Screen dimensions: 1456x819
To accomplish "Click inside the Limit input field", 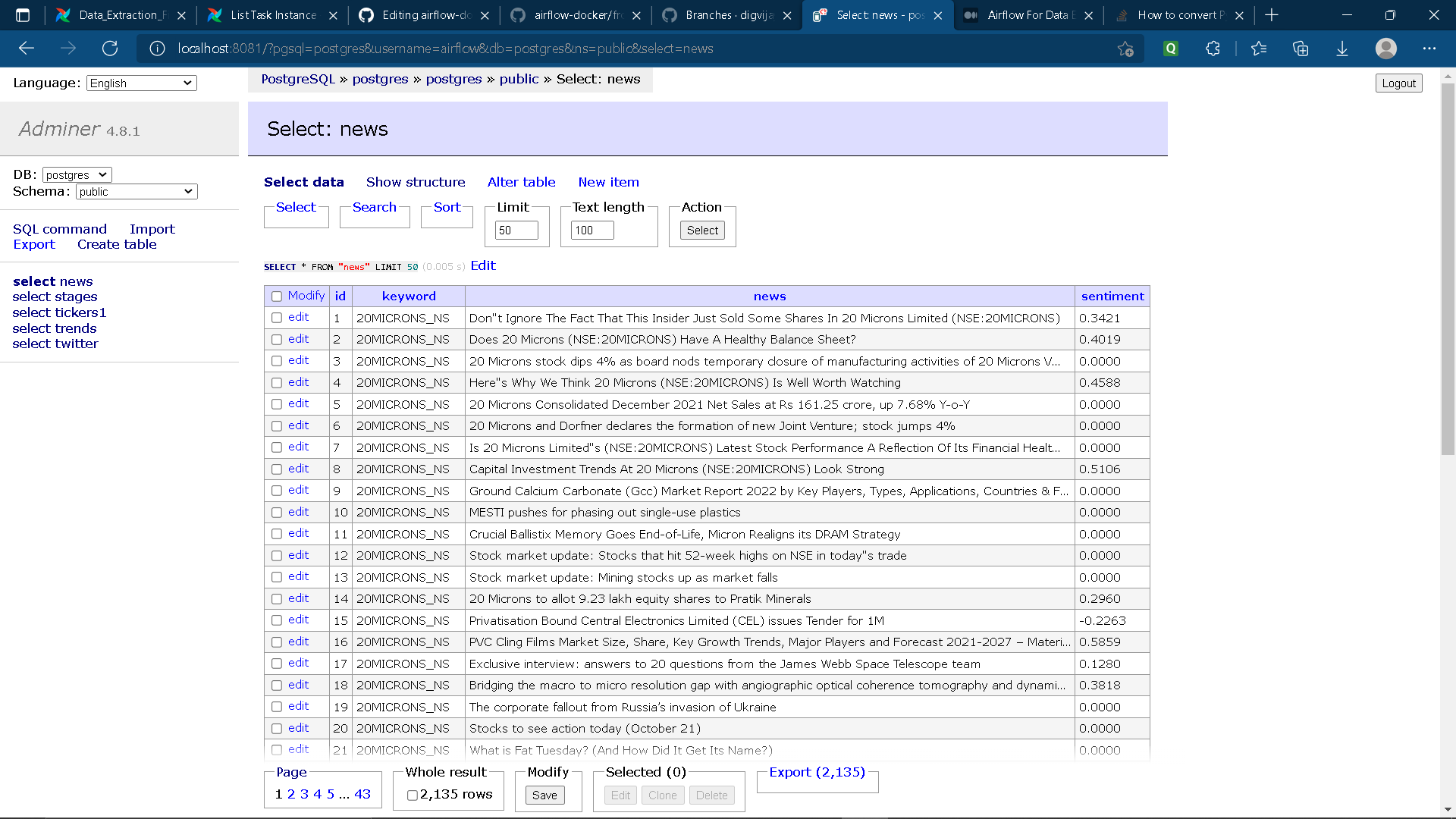I will tap(516, 230).
